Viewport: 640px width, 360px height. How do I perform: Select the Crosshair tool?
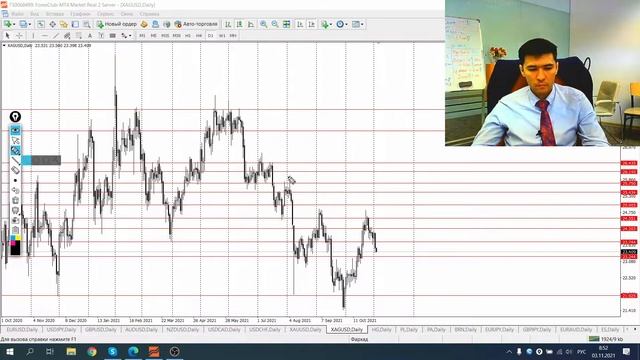point(19,36)
